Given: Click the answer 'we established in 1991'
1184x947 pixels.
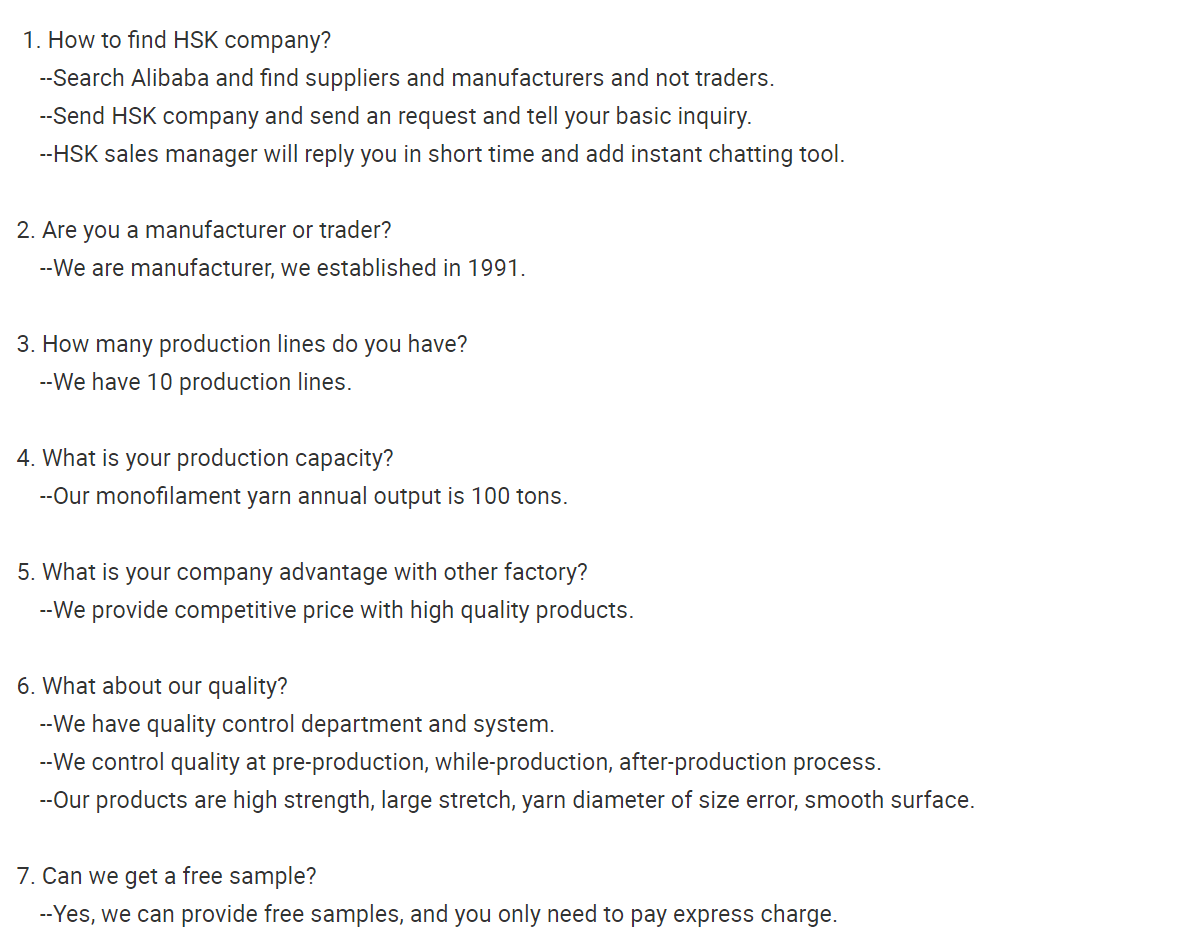Looking at the screenshot, I should (402, 268).
